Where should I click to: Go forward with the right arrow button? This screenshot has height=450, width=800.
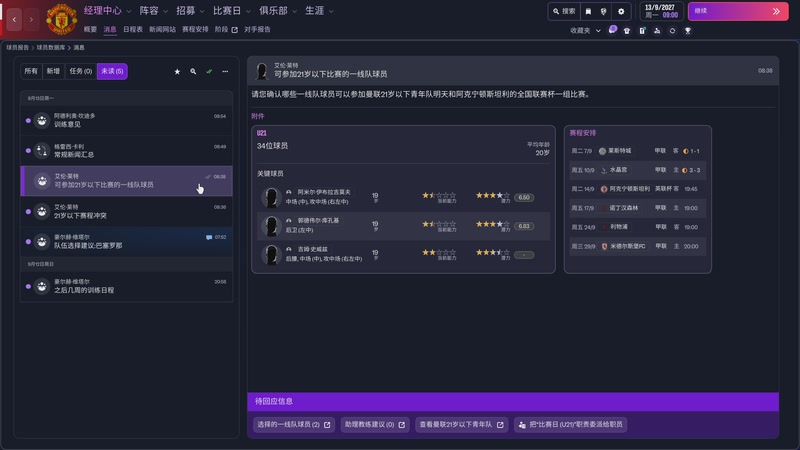(31, 19)
